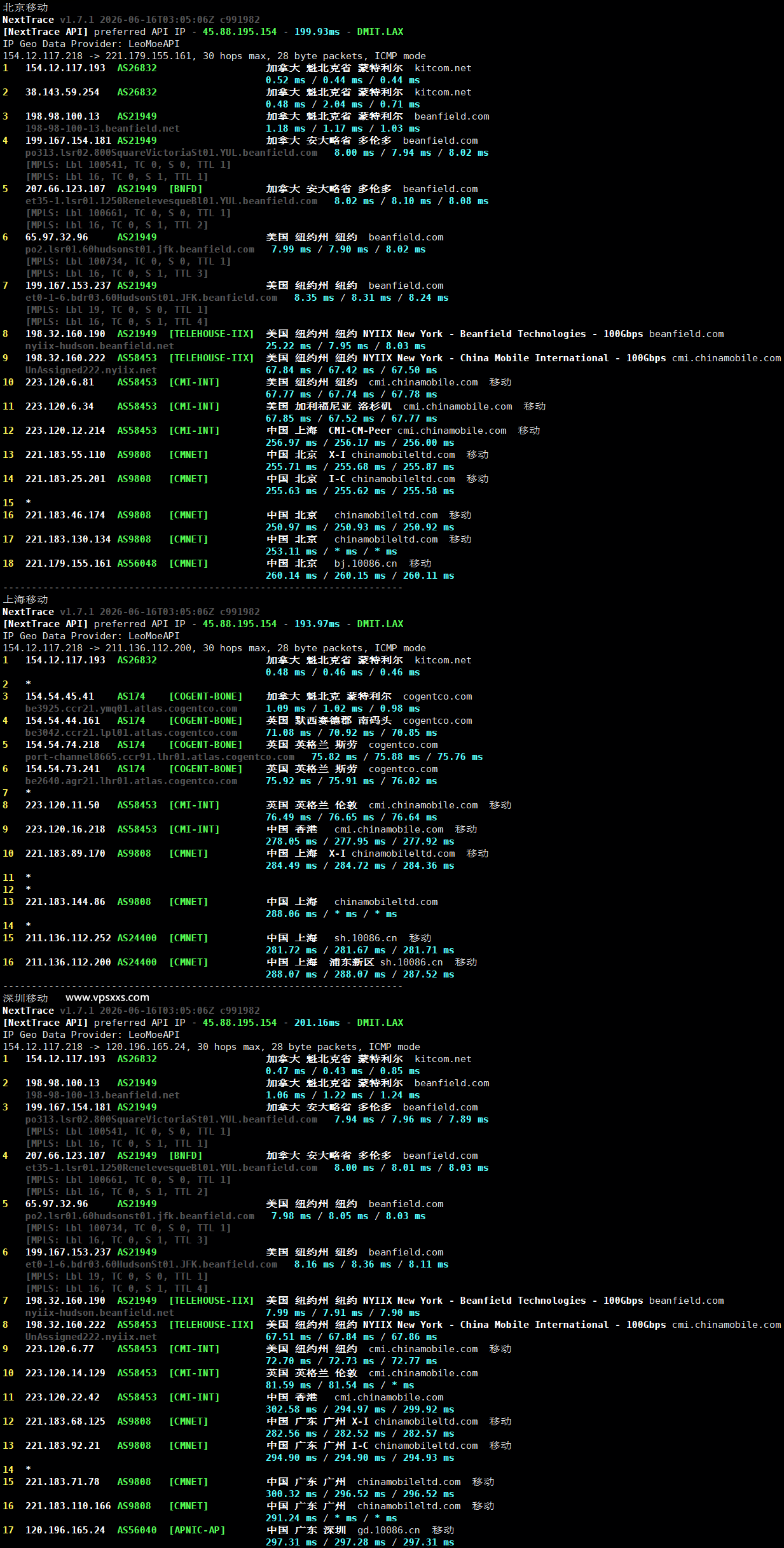The height and width of the screenshot is (1548, 784).
Task: Click the AS56048 number
Action: click(137, 563)
